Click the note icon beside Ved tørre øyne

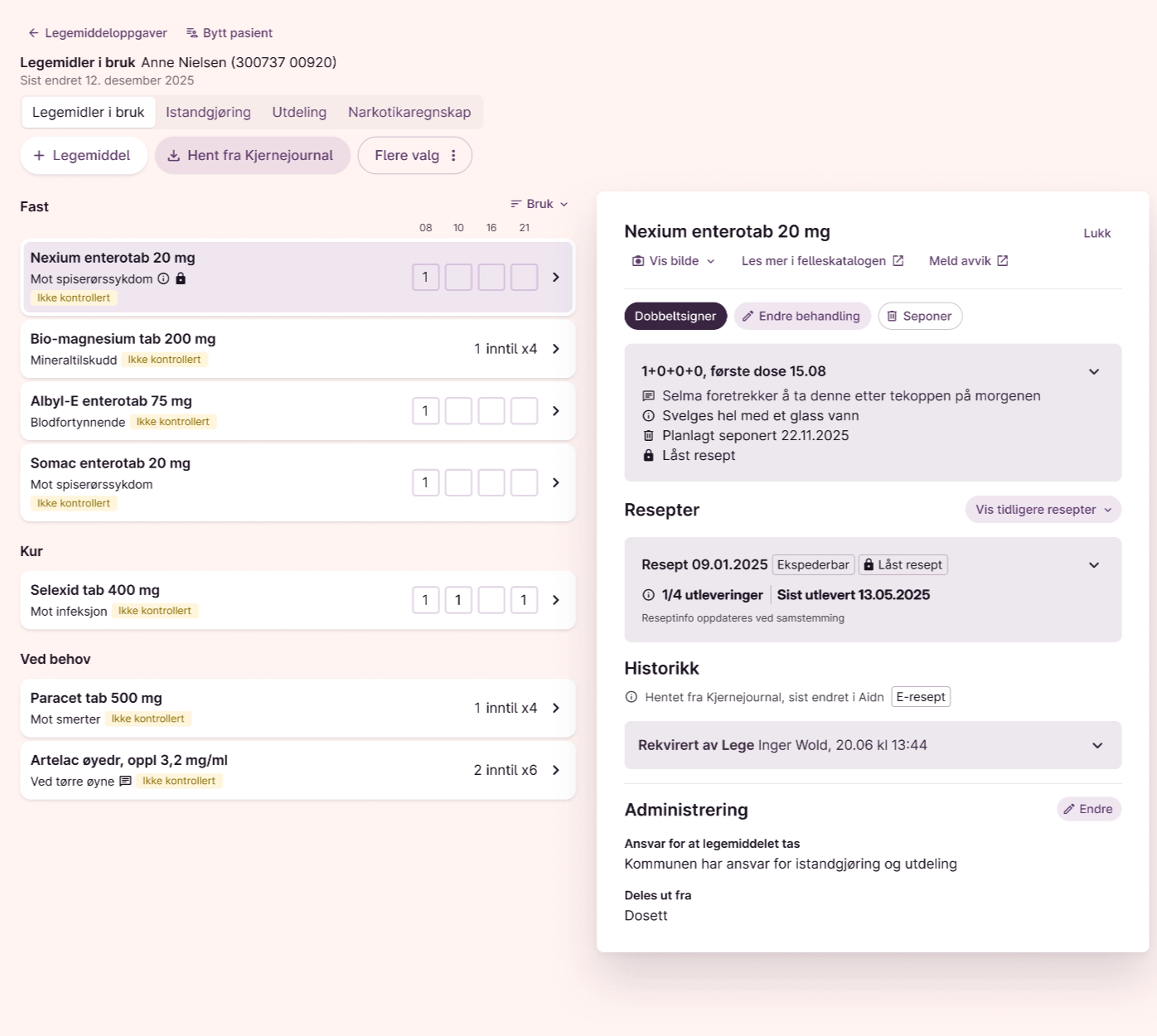[x=125, y=781]
